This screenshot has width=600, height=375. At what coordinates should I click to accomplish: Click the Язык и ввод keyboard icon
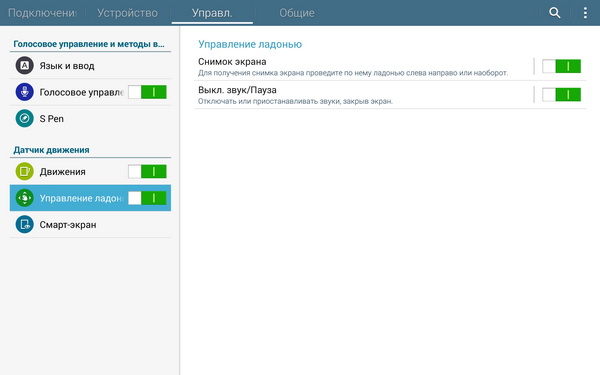24,65
